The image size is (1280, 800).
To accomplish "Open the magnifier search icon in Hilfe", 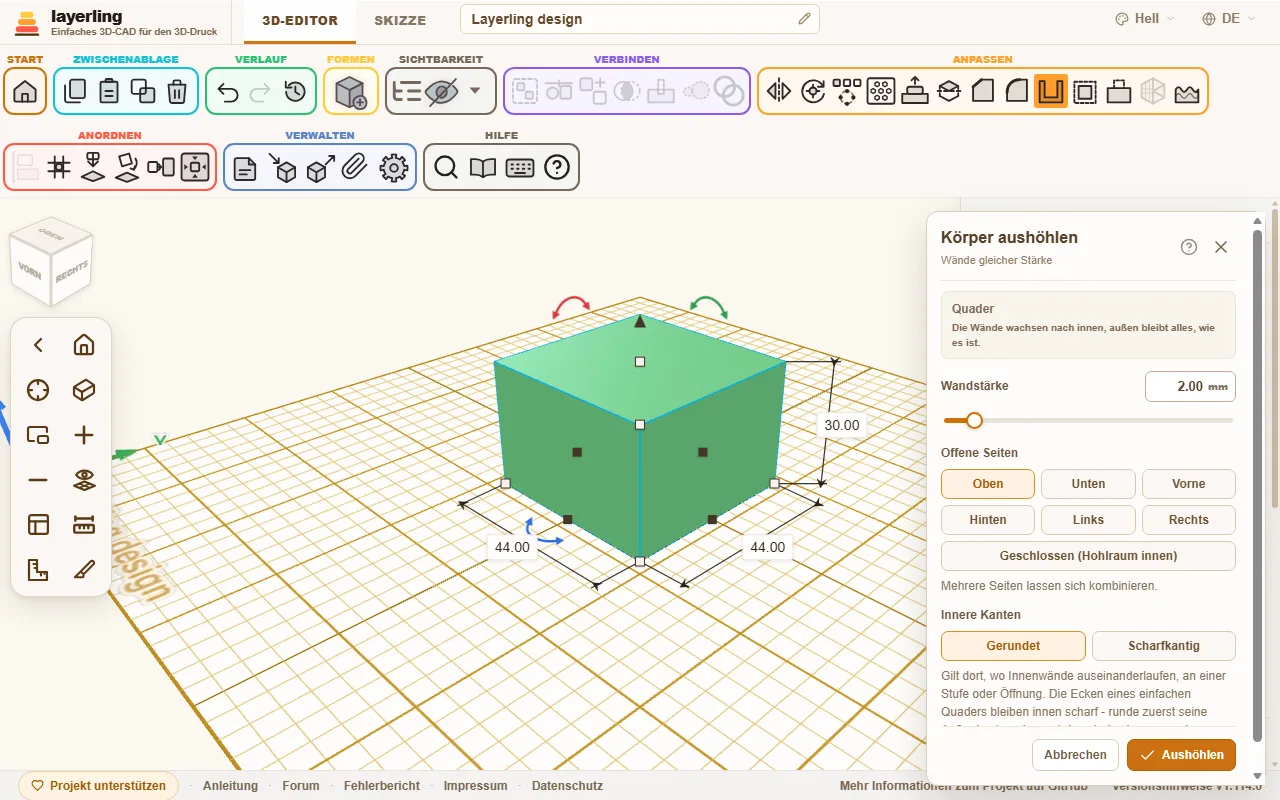I will click(x=446, y=168).
